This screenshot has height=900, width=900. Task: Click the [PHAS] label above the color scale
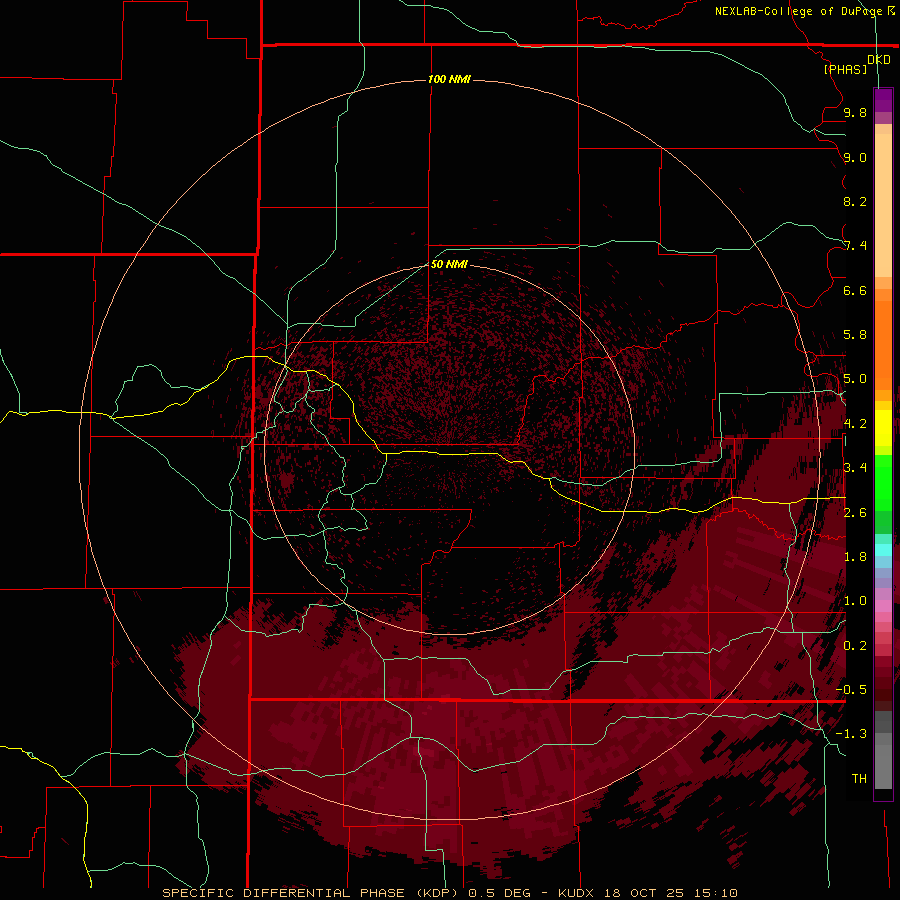pos(845,69)
